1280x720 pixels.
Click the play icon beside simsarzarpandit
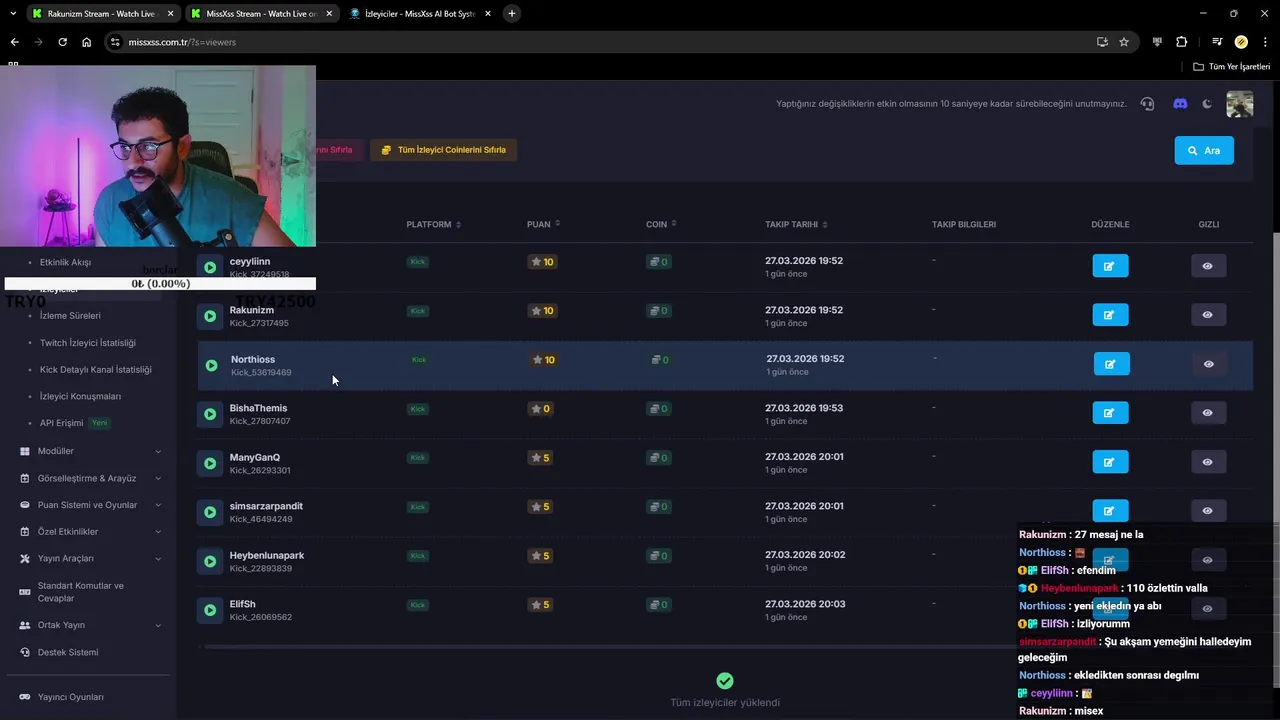(x=210, y=512)
